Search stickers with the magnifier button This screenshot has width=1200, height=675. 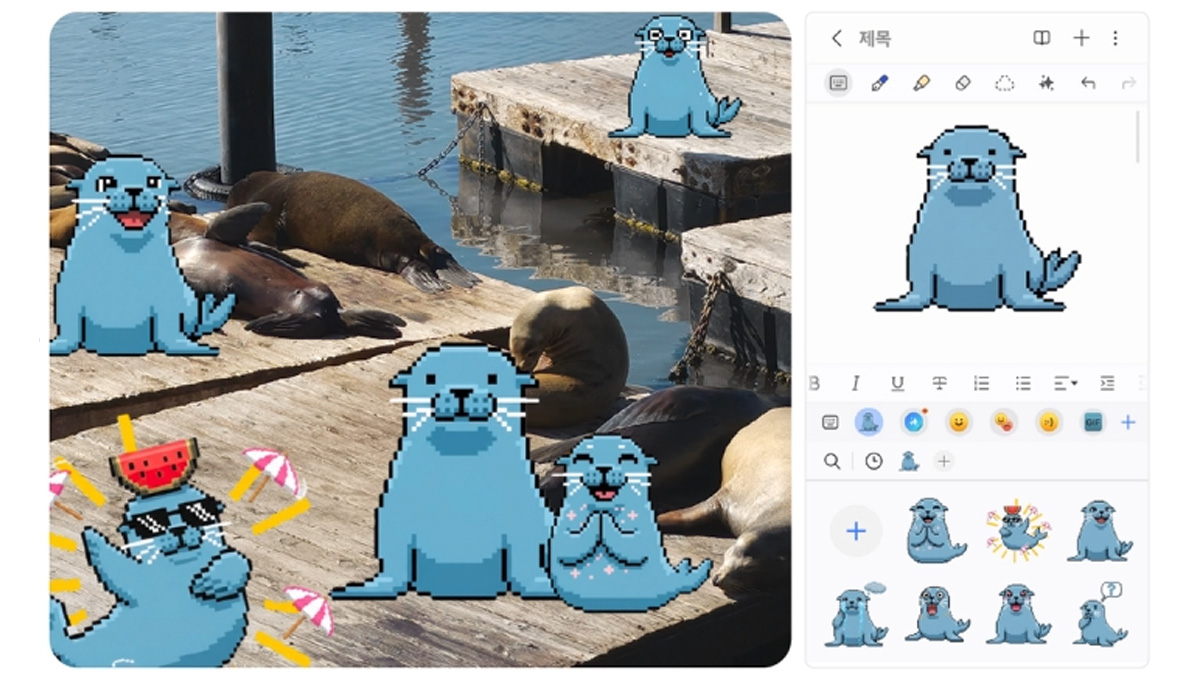pos(832,461)
